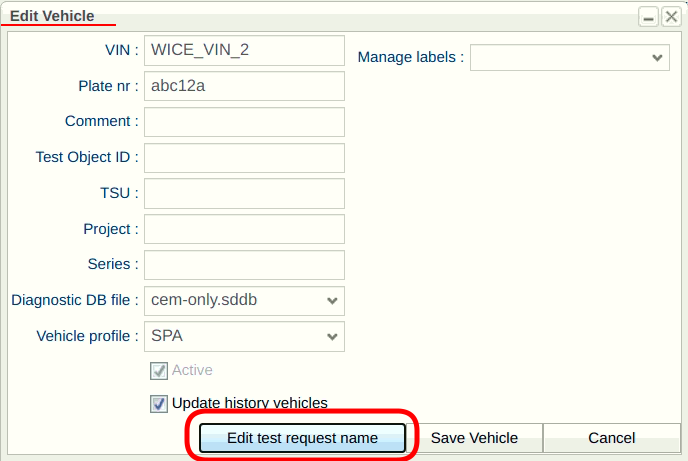Cancel editing the vehicle
688x461 pixels.
pos(611,438)
